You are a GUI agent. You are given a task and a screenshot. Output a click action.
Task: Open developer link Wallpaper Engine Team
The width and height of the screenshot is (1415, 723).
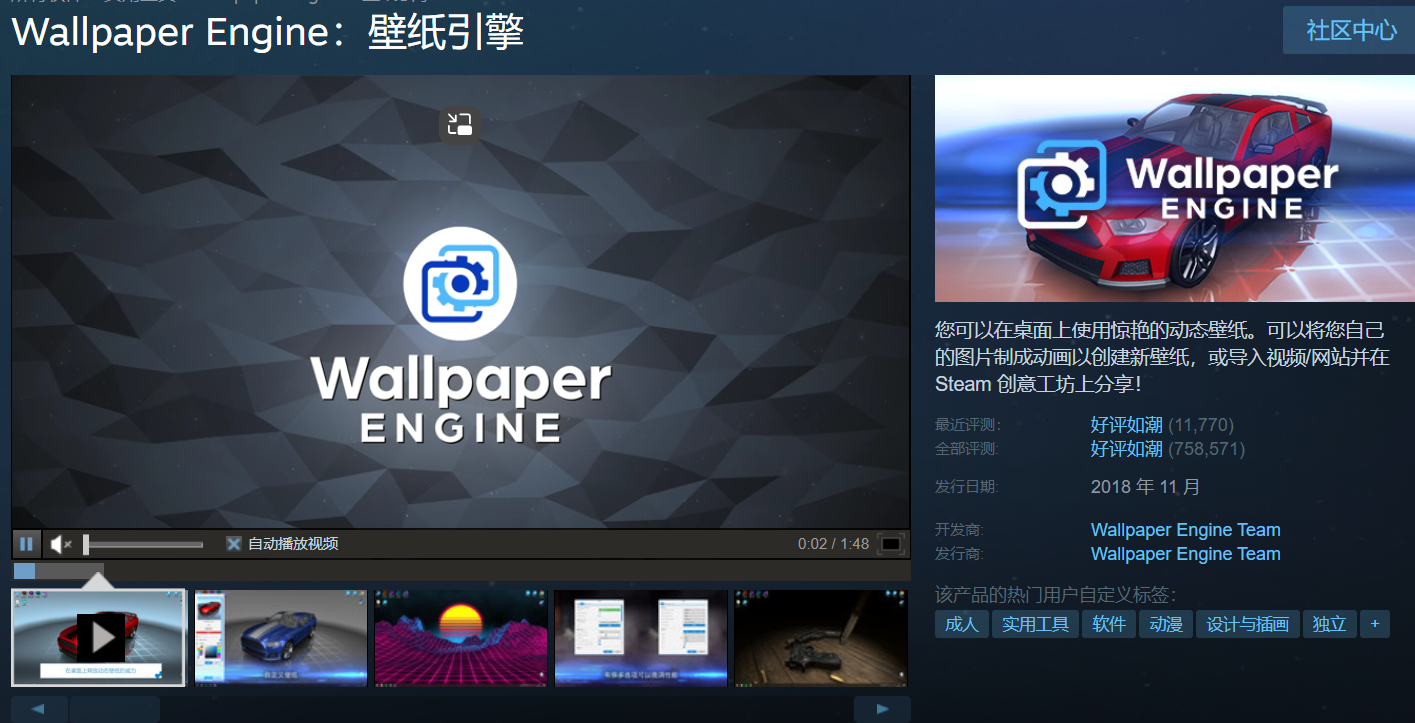1185,530
